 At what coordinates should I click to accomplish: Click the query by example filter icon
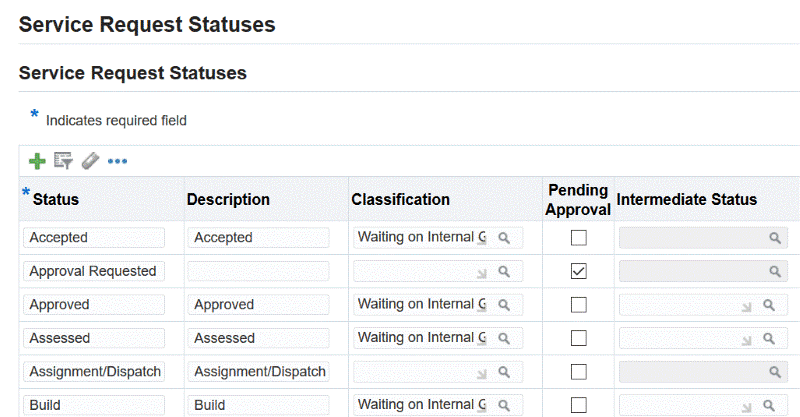[x=64, y=161]
